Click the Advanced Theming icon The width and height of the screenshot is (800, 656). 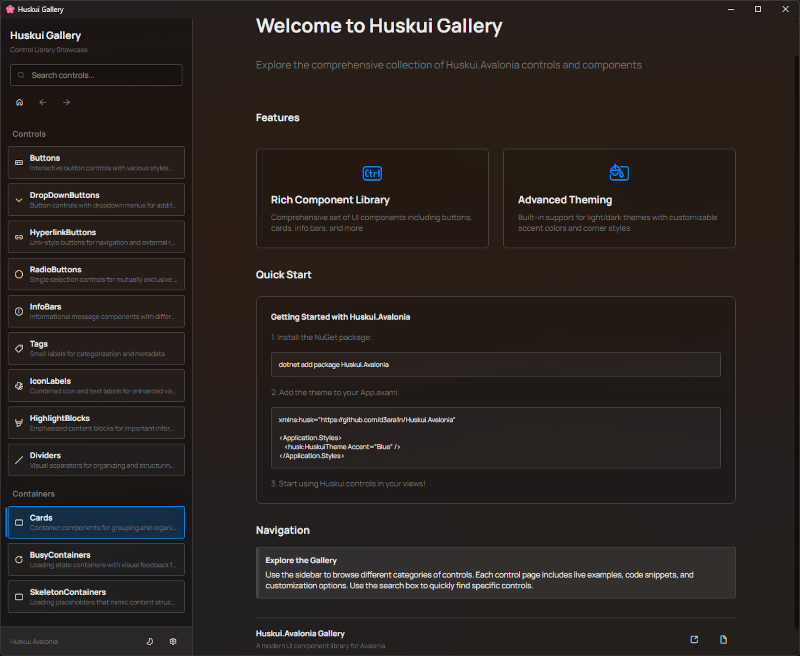point(619,173)
